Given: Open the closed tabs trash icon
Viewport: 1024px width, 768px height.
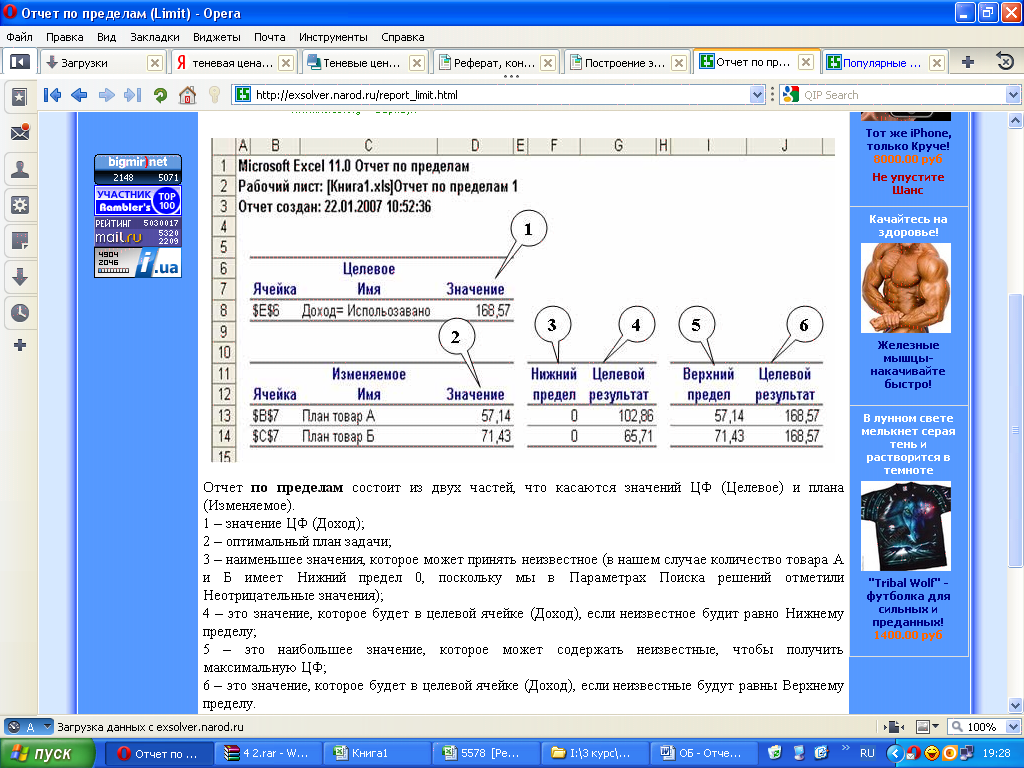Looking at the screenshot, I should (x=1005, y=62).
